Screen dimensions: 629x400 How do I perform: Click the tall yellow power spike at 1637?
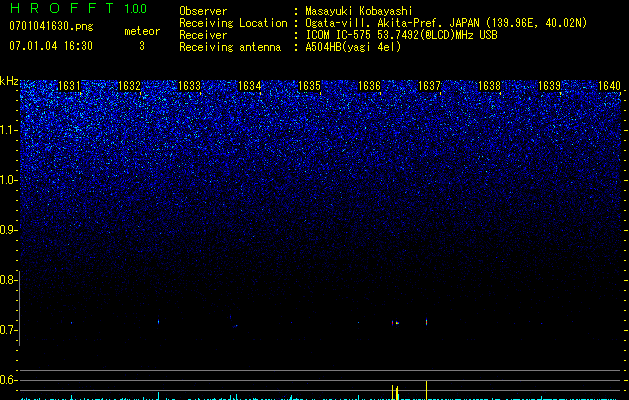(x=426, y=390)
